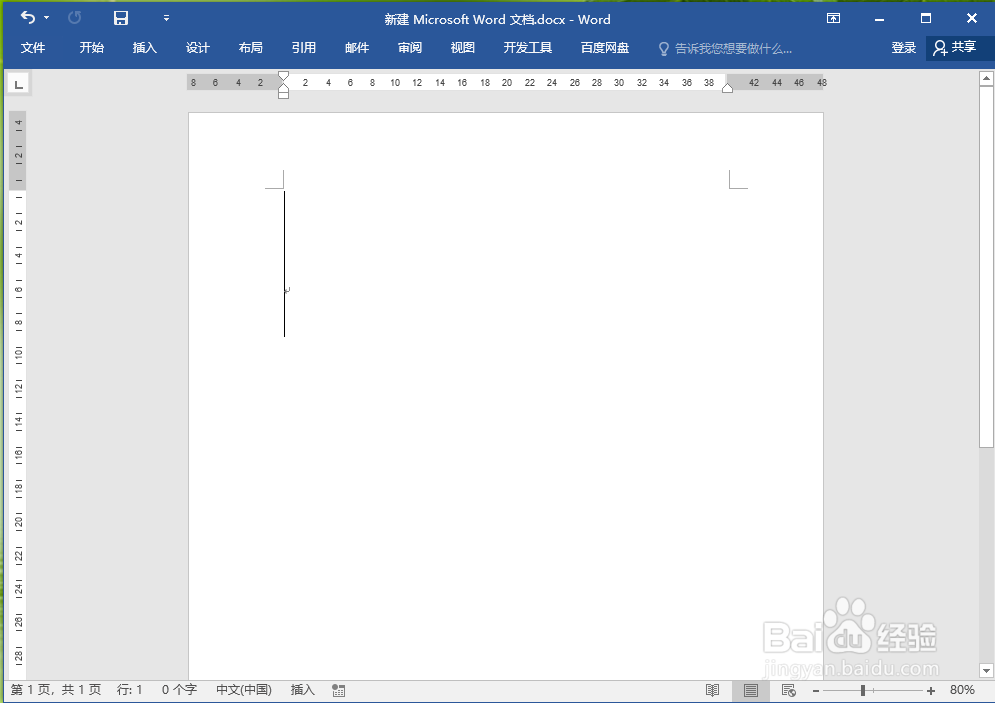Click scroll up arrow on vertical scrollbar
995x703 pixels.
point(985,78)
